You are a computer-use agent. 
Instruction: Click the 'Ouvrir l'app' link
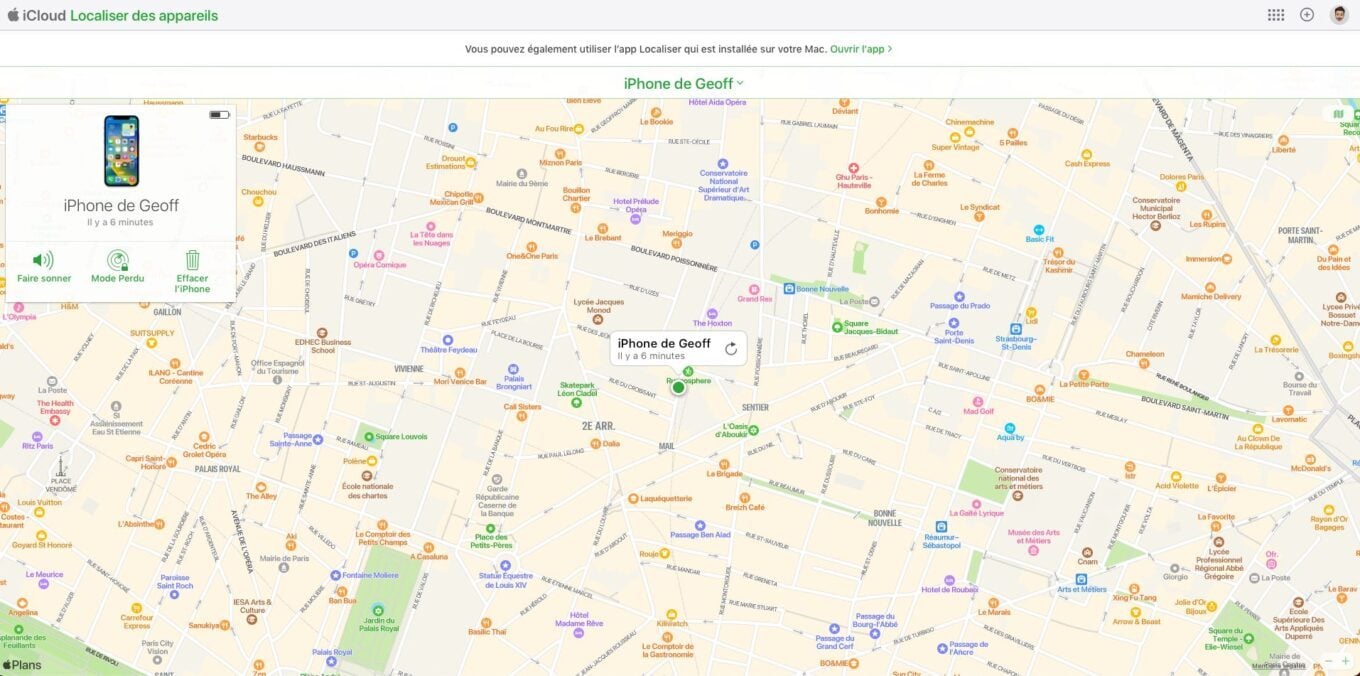[x=861, y=48]
